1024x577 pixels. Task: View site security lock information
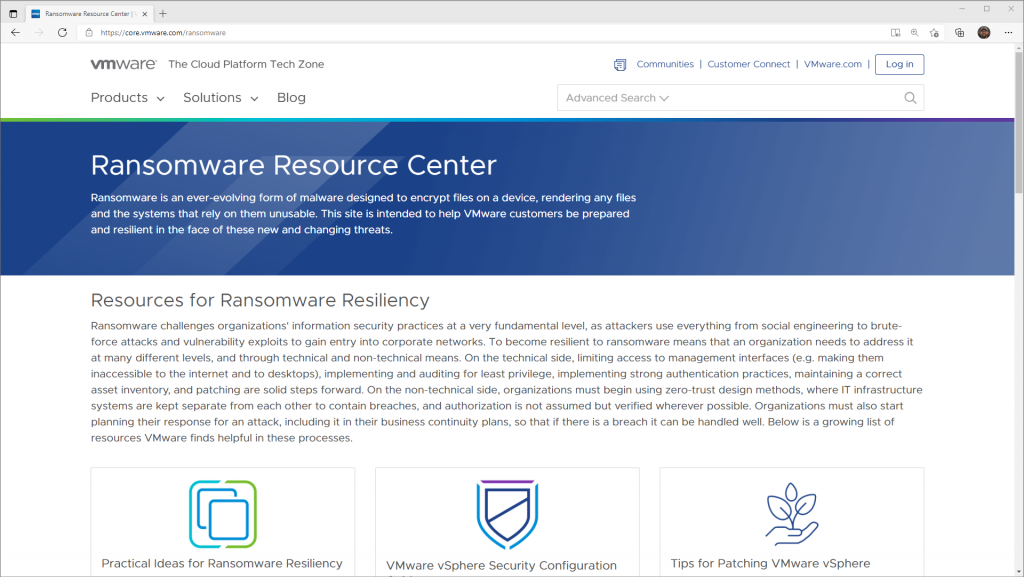89,33
